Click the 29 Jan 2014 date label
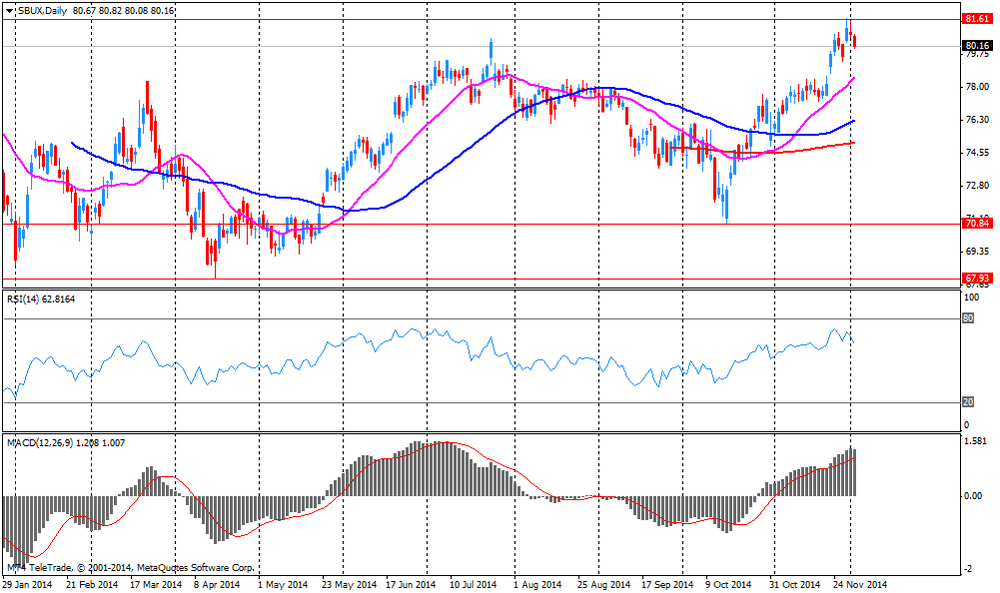 click(x=27, y=584)
